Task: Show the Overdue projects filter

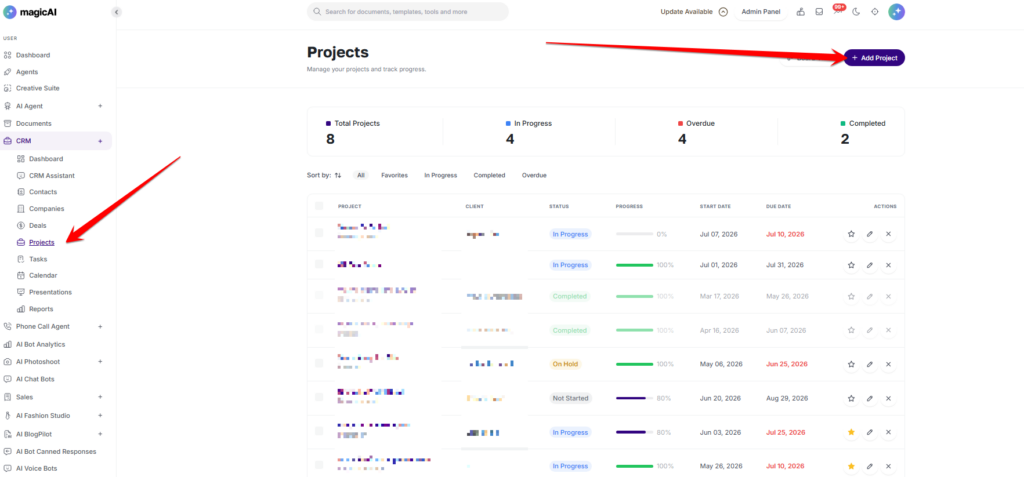Action: pos(534,175)
